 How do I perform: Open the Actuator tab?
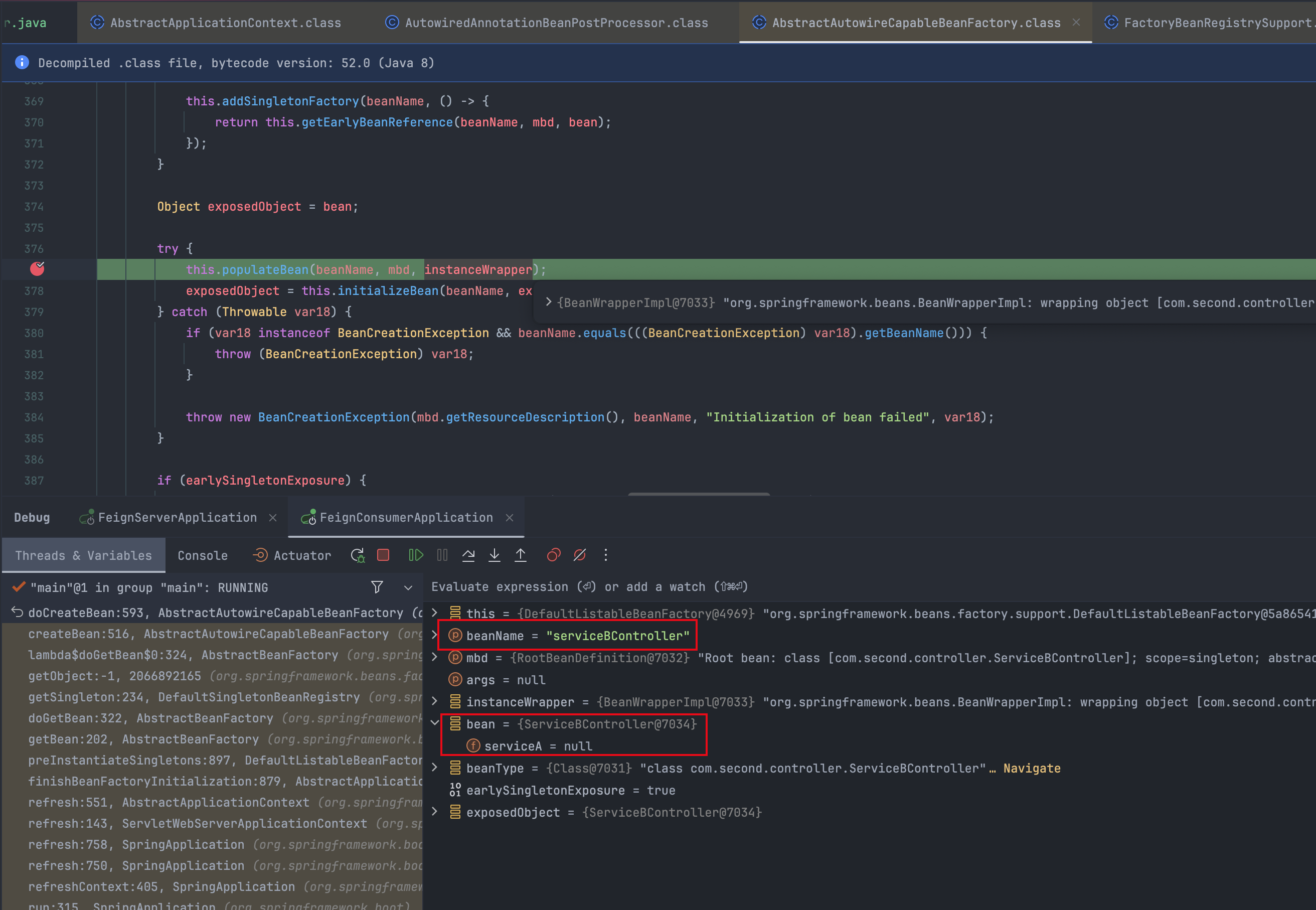292,555
